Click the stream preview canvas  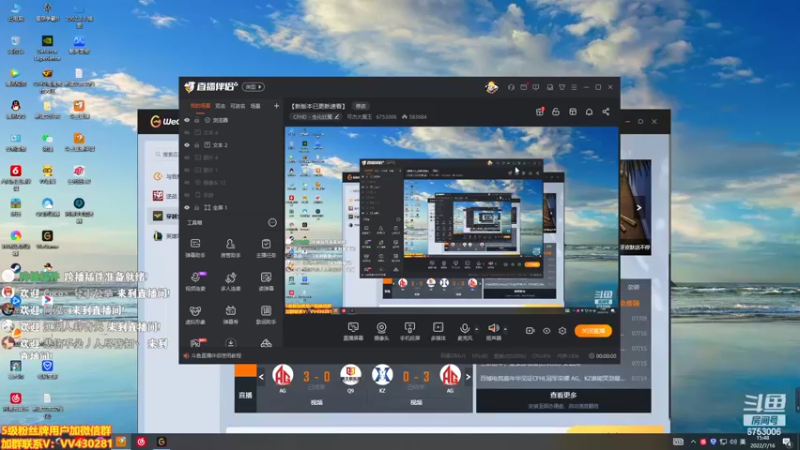[452, 221]
